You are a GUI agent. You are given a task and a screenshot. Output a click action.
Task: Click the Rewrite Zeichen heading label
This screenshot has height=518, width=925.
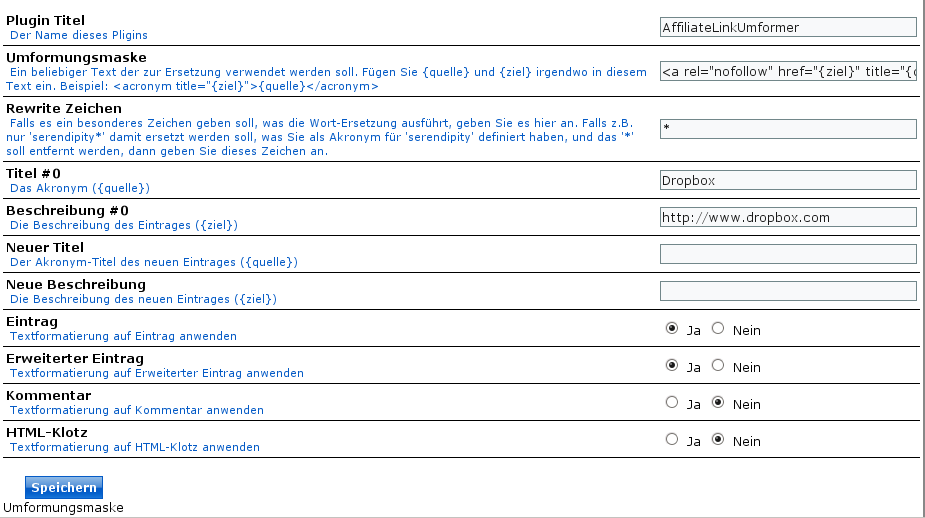[64, 108]
